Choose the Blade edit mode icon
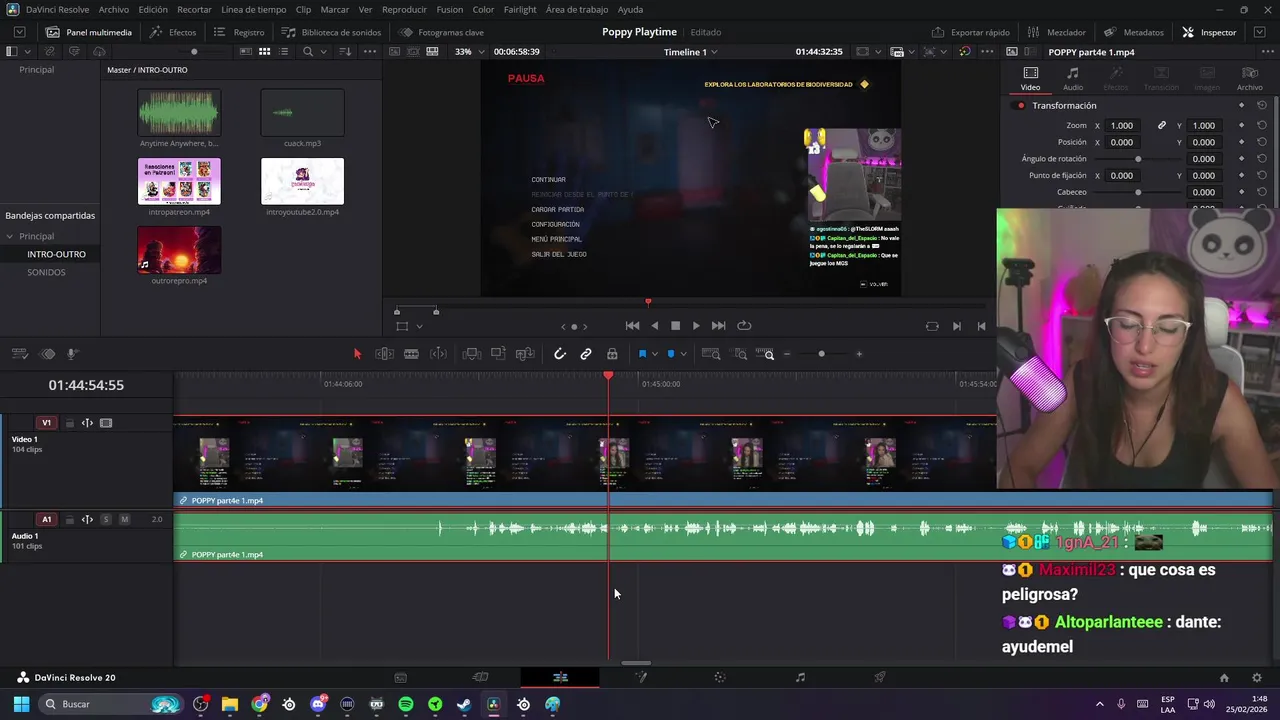 pos(411,354)
